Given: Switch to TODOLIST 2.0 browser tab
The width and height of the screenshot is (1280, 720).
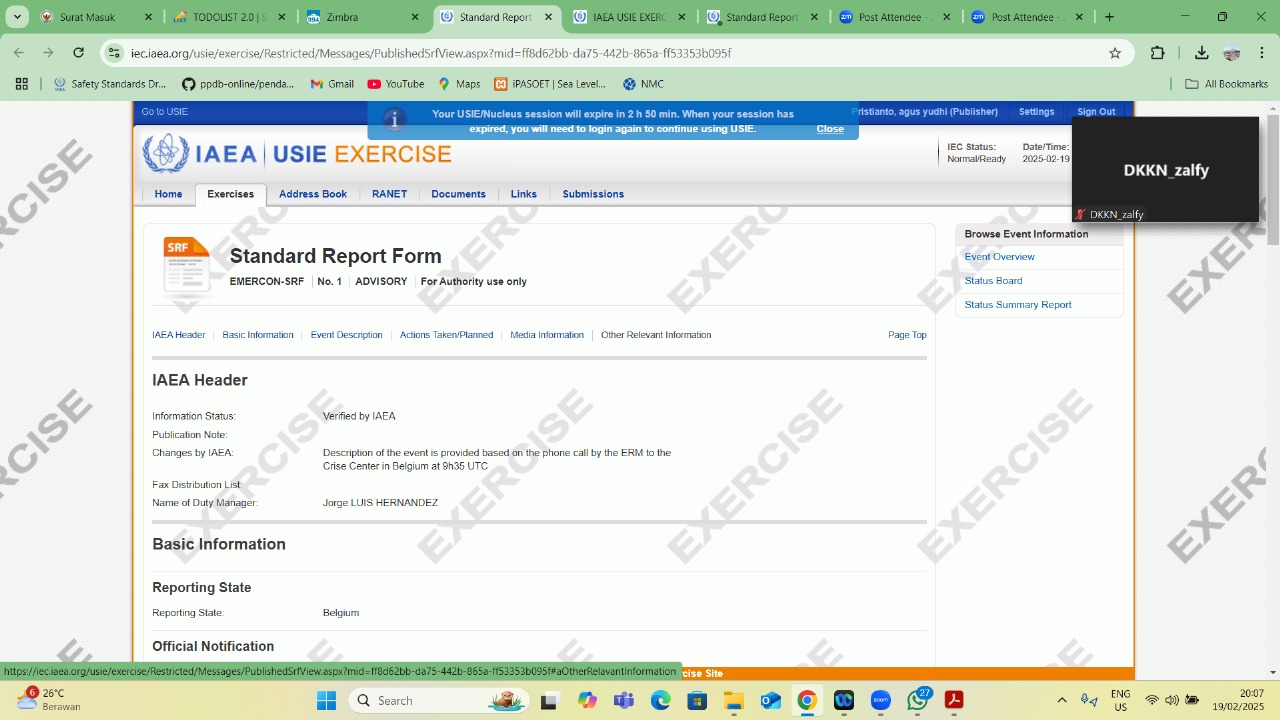Looking at the screenshot, I should pos(230,17).
